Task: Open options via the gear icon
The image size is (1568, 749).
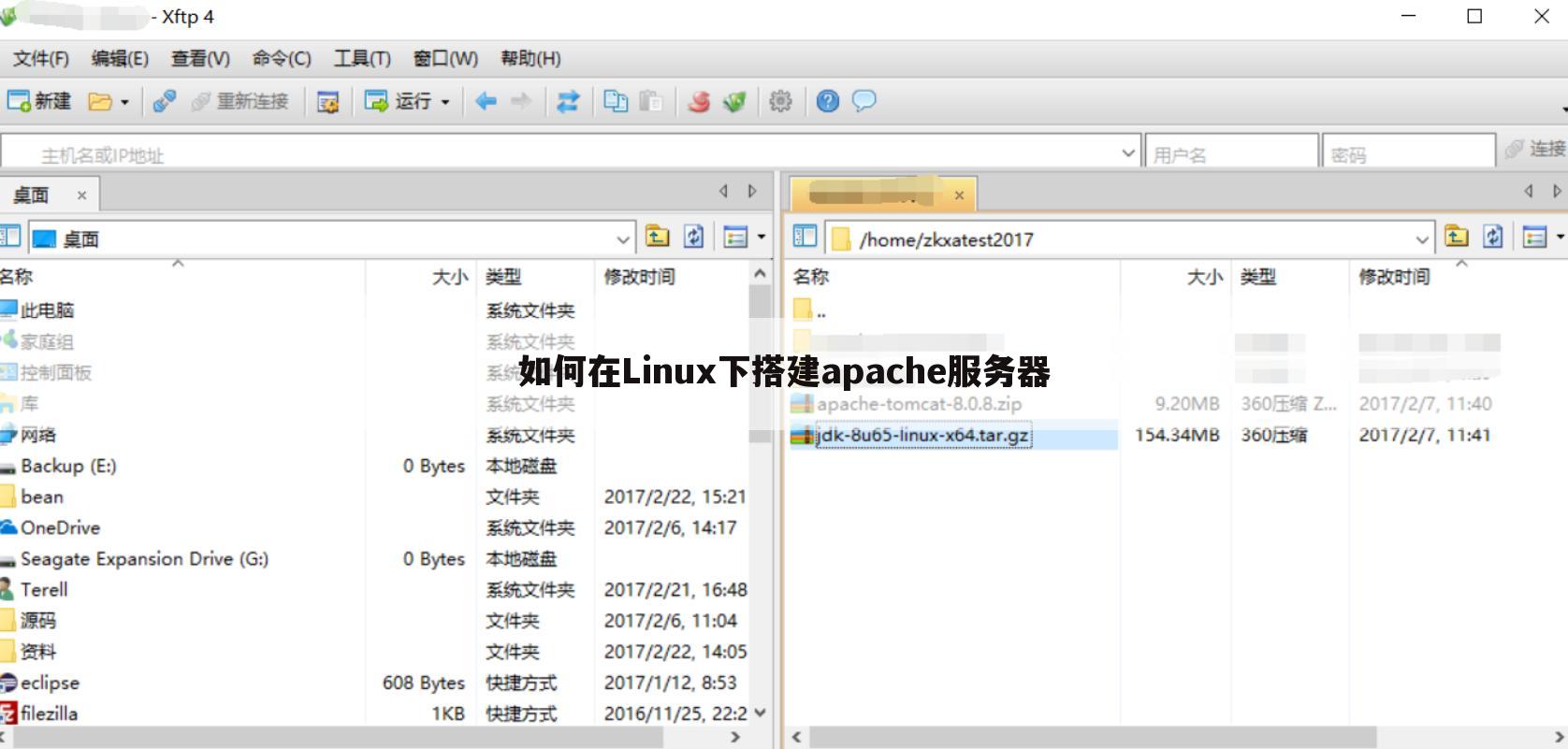Action: (x=780, y=101)
